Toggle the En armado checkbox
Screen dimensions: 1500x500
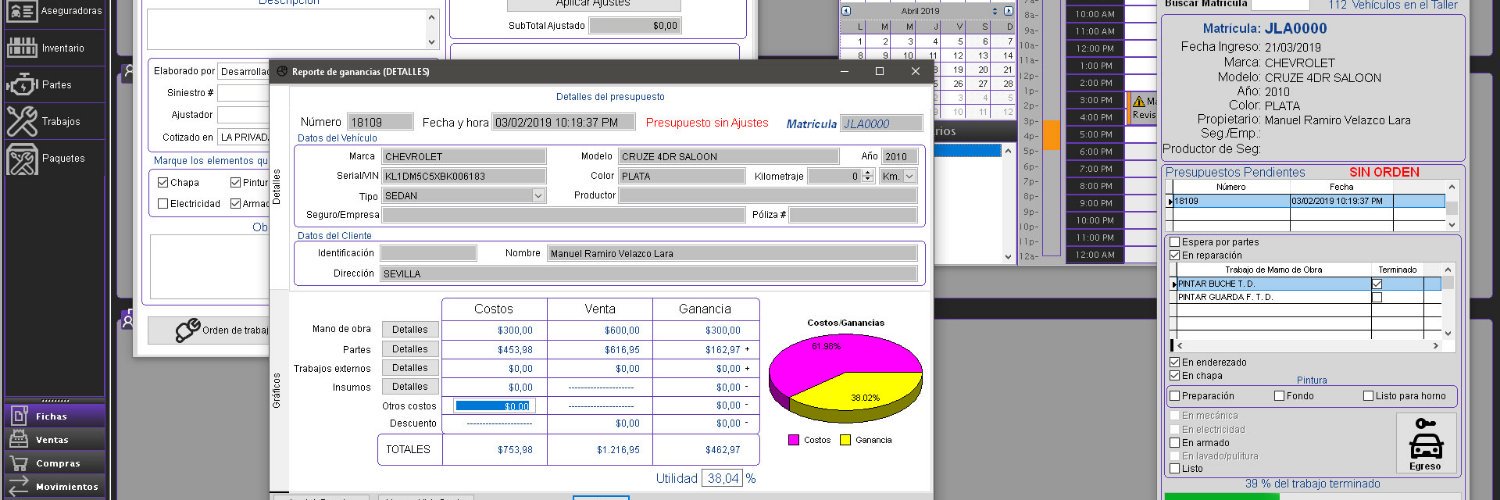pos(1175,442)
